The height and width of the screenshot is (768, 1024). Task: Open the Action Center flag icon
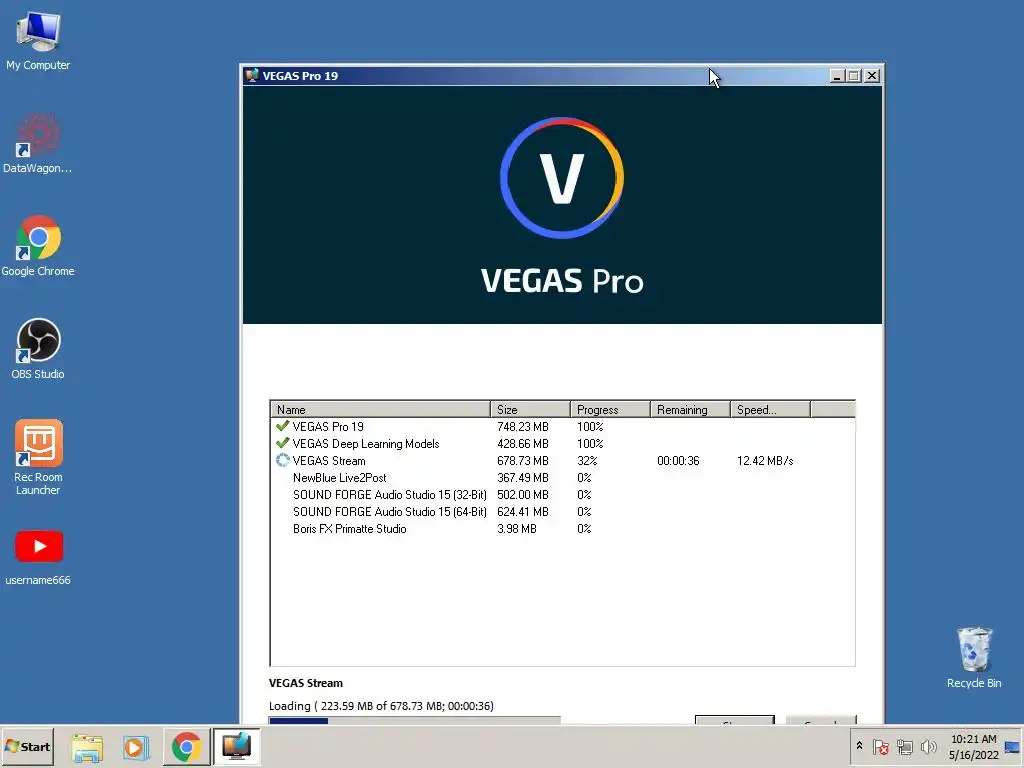880,746
